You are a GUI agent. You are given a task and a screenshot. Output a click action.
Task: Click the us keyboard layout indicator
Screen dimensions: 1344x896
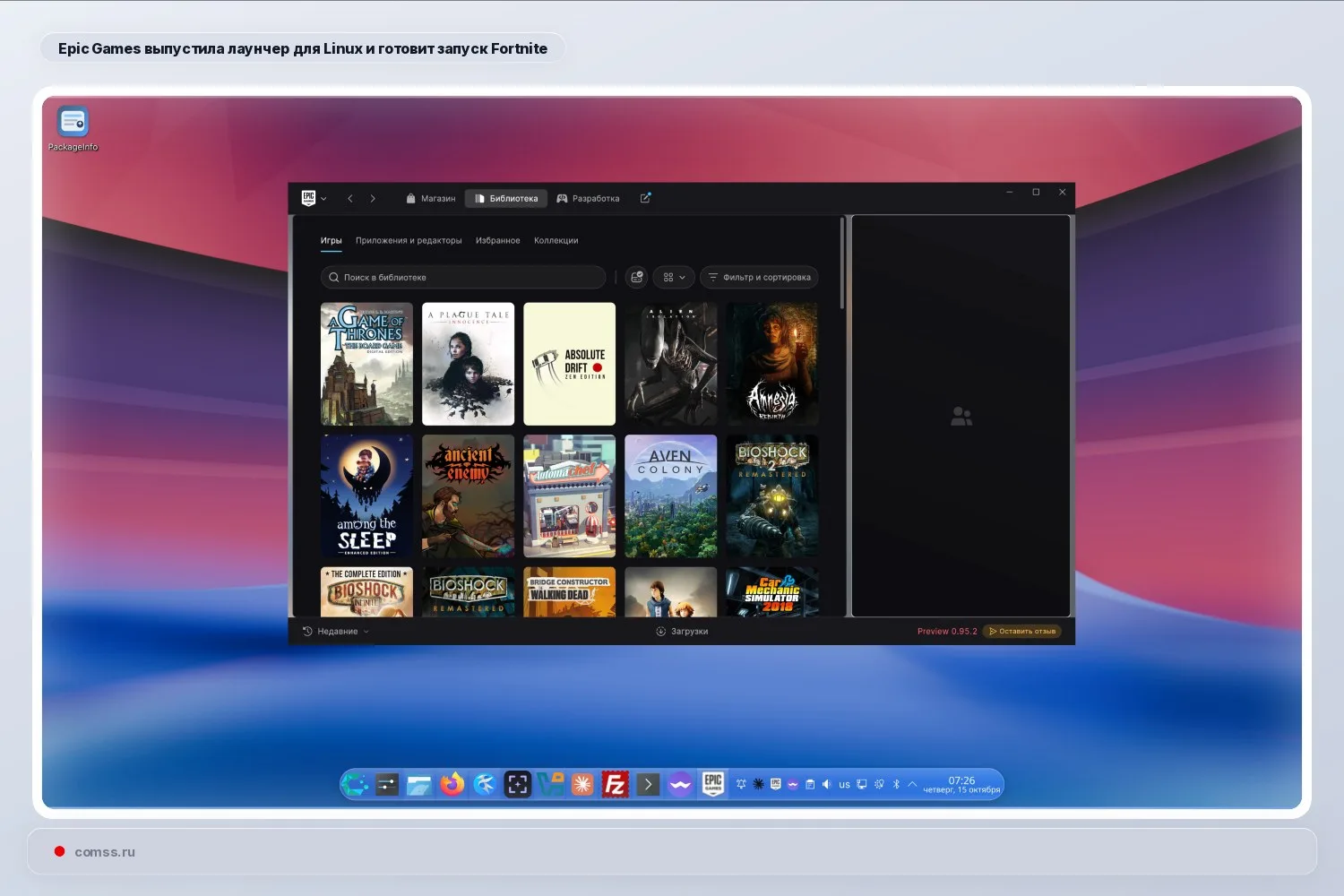click(x=844, y=785)
